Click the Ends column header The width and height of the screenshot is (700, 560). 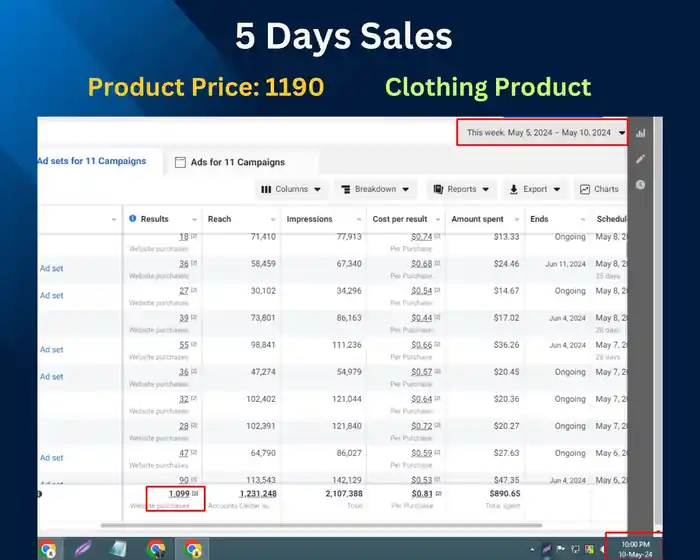pos(539,219)
